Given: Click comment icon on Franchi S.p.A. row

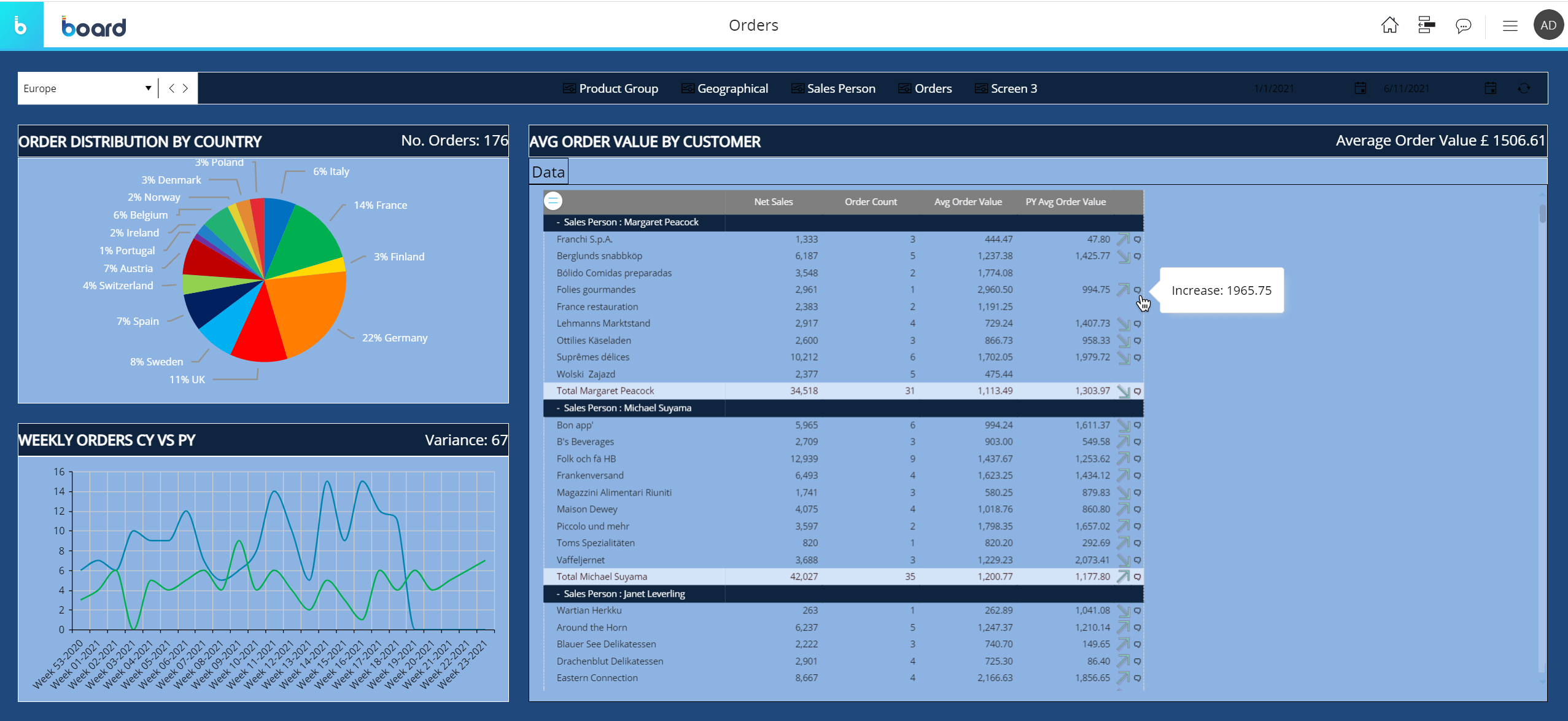Looking at the screenshot, I should click(1137, 240).
